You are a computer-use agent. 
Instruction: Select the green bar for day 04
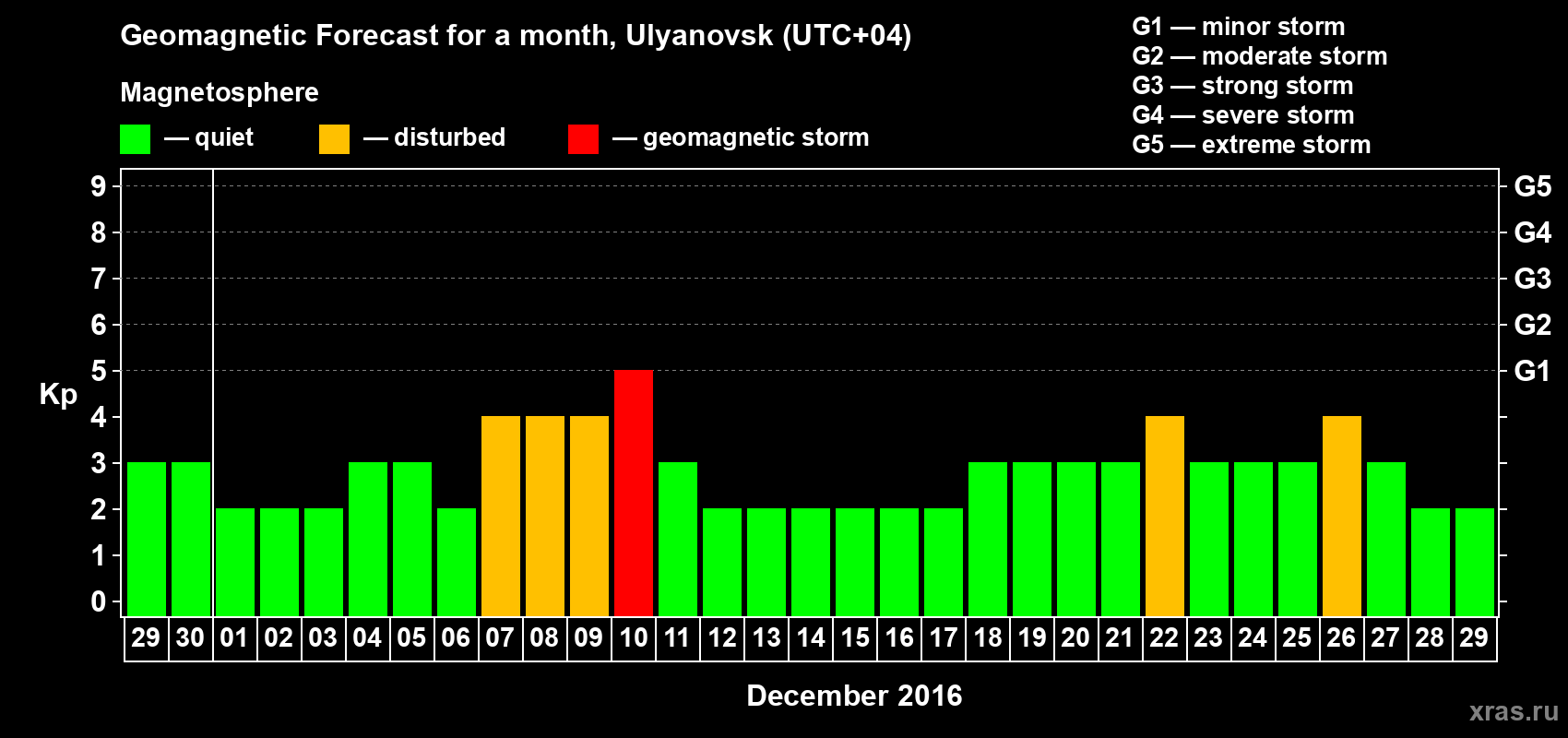point(368,540)
